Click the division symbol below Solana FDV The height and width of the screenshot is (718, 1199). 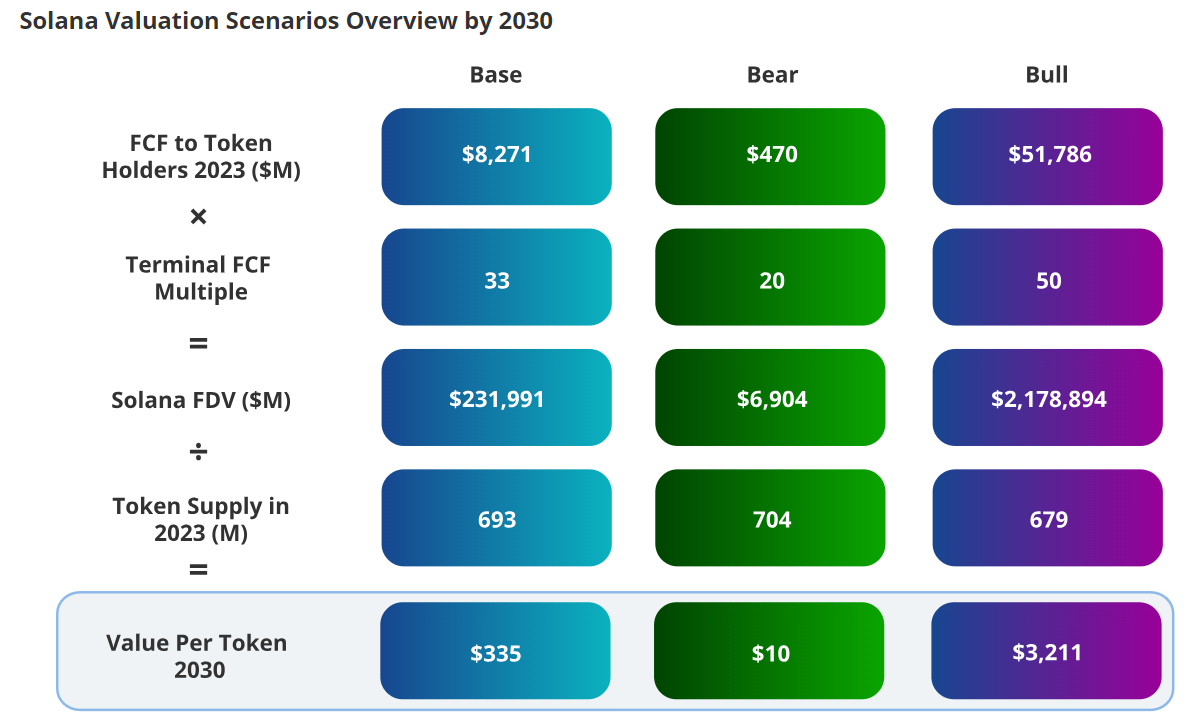point(199,453)
